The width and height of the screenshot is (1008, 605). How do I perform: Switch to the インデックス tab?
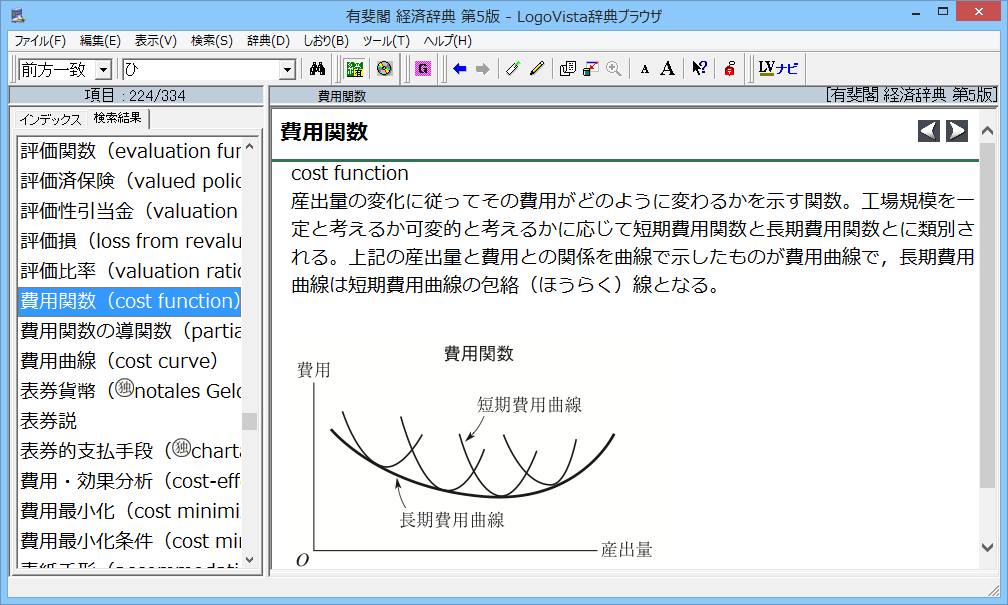click(x=50, y=119)
